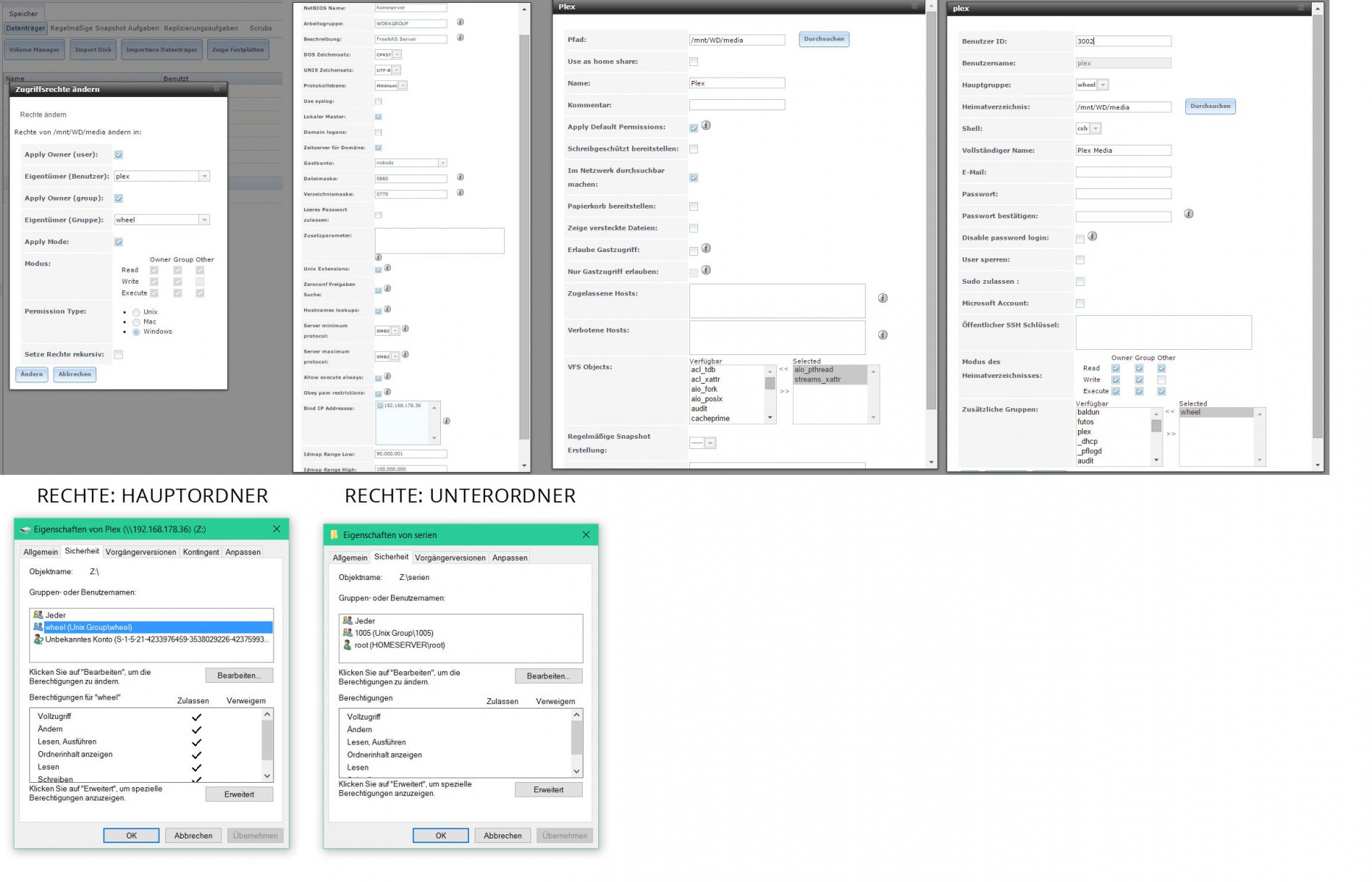Click info icon for Disable password login
Image resolution: width=1372 pixels, height=882 pixels.
1092,236
